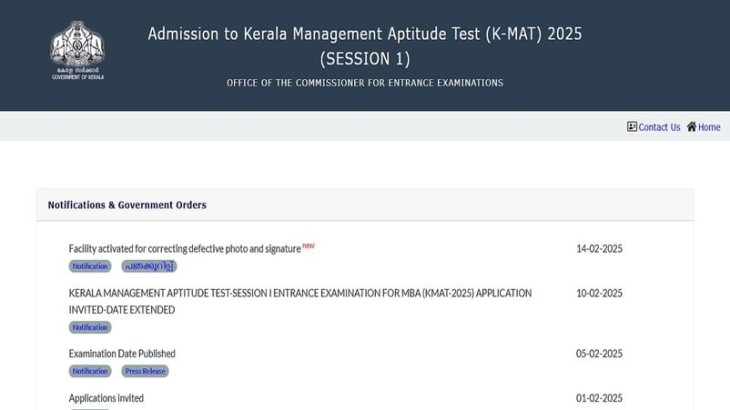Click the red new tag on first notification

click(308, 245)
